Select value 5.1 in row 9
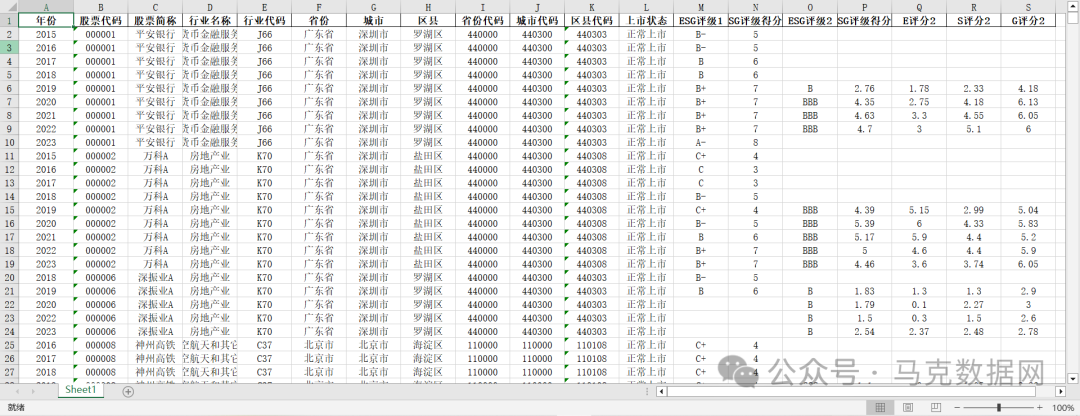 973,129
